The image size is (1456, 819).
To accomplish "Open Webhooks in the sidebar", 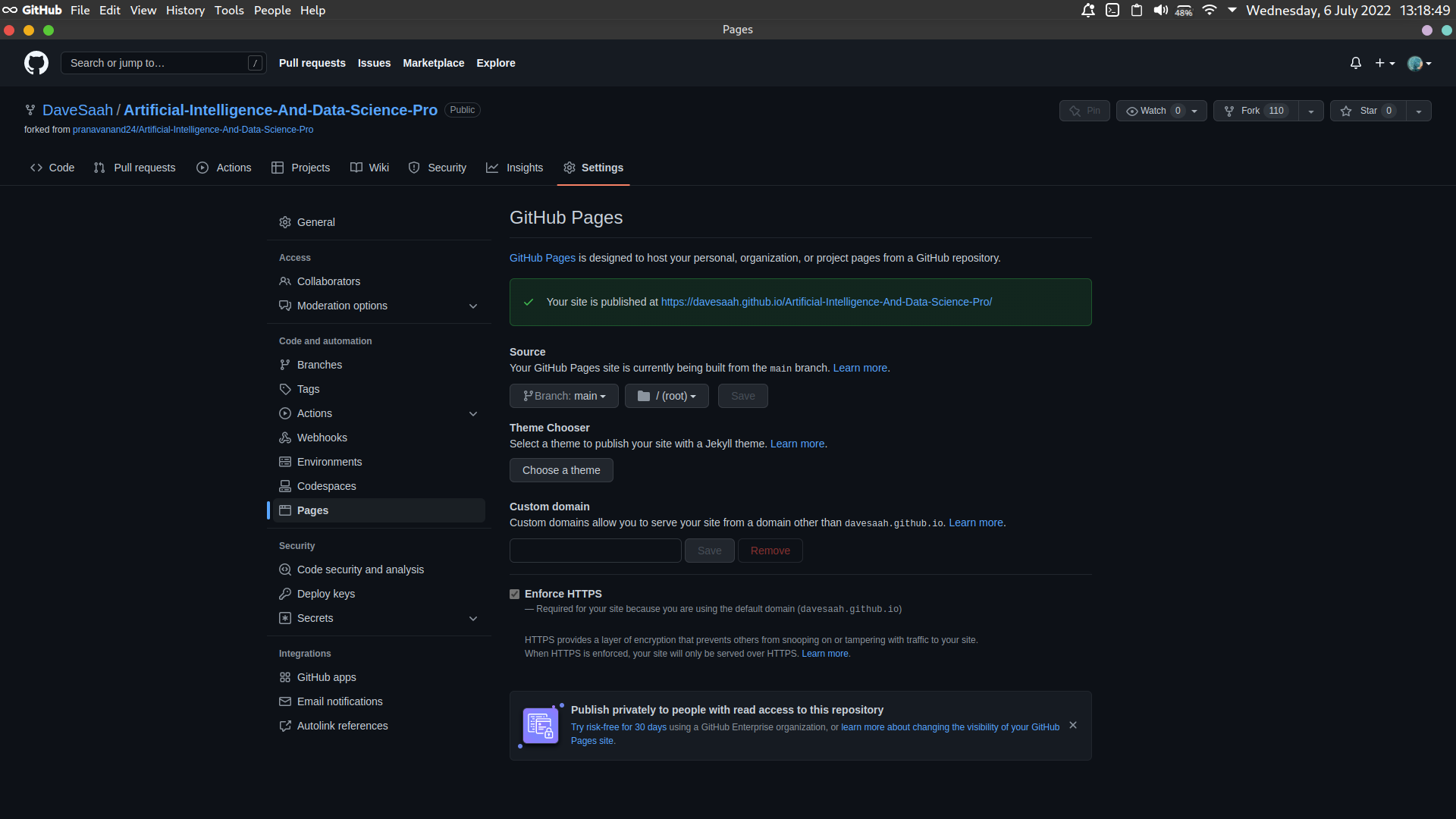I will [x=322, y=438].
